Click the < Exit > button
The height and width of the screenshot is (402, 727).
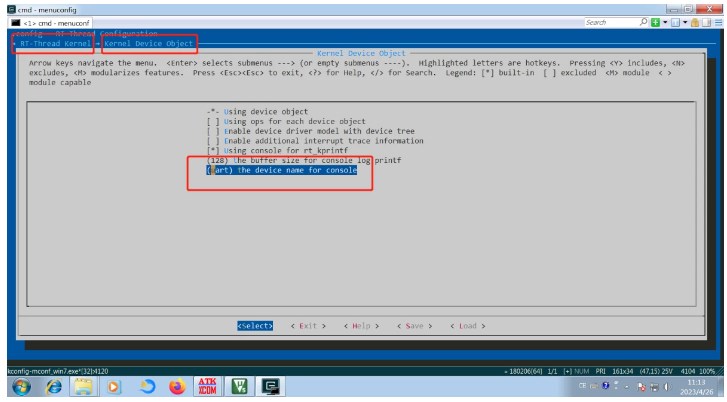coord(308,326)
